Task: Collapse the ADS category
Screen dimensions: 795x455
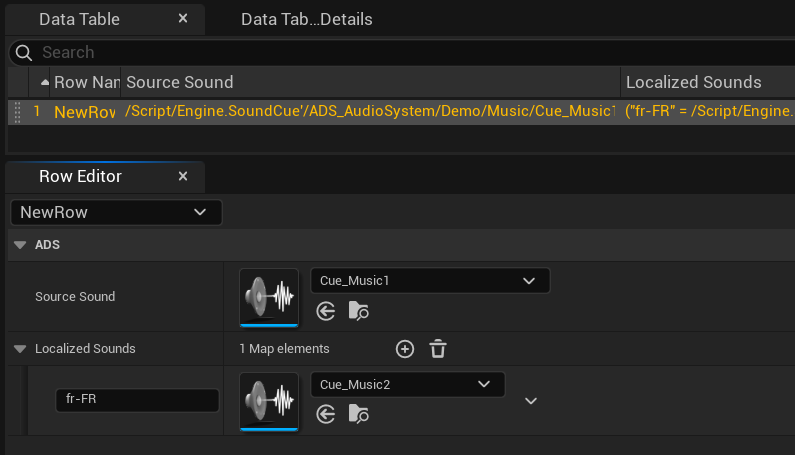Action: coord(20,245)
